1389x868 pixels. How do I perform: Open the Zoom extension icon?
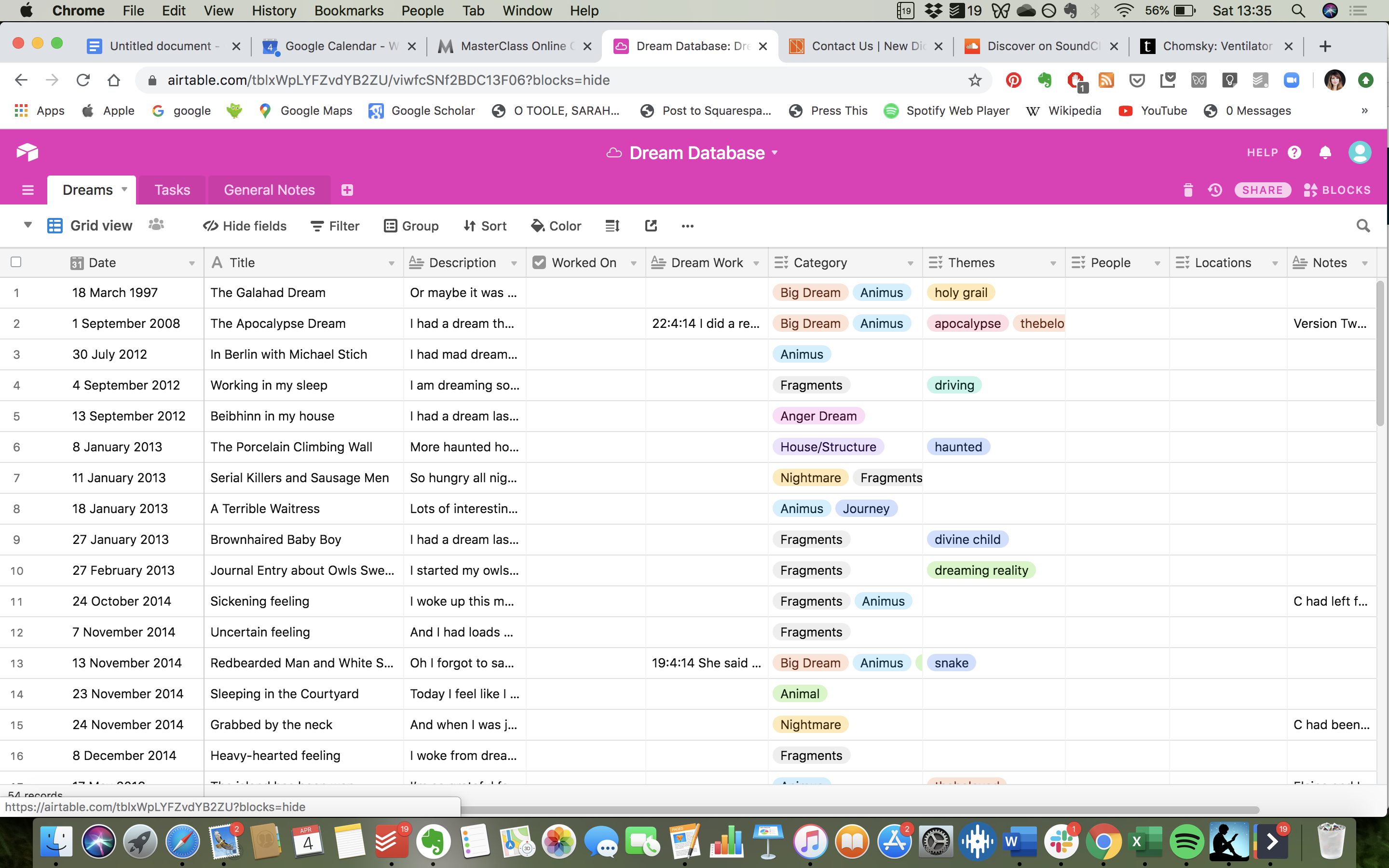coord(1292,81)
